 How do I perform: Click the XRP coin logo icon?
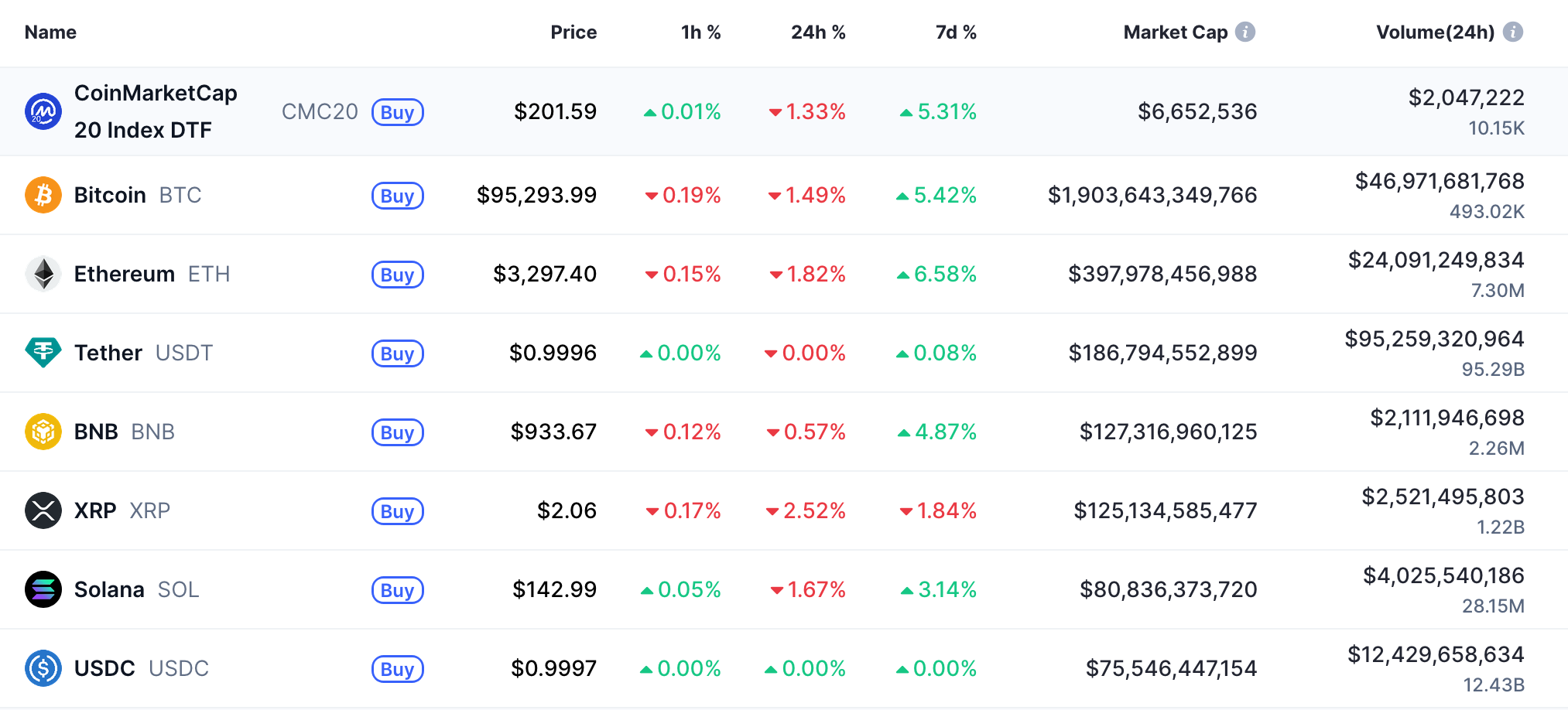[43, 510]
